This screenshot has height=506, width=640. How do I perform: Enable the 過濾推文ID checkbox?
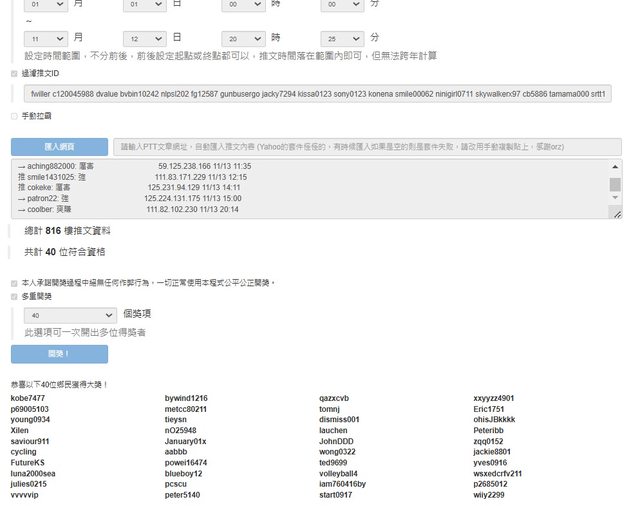click(x=14, y=73)
